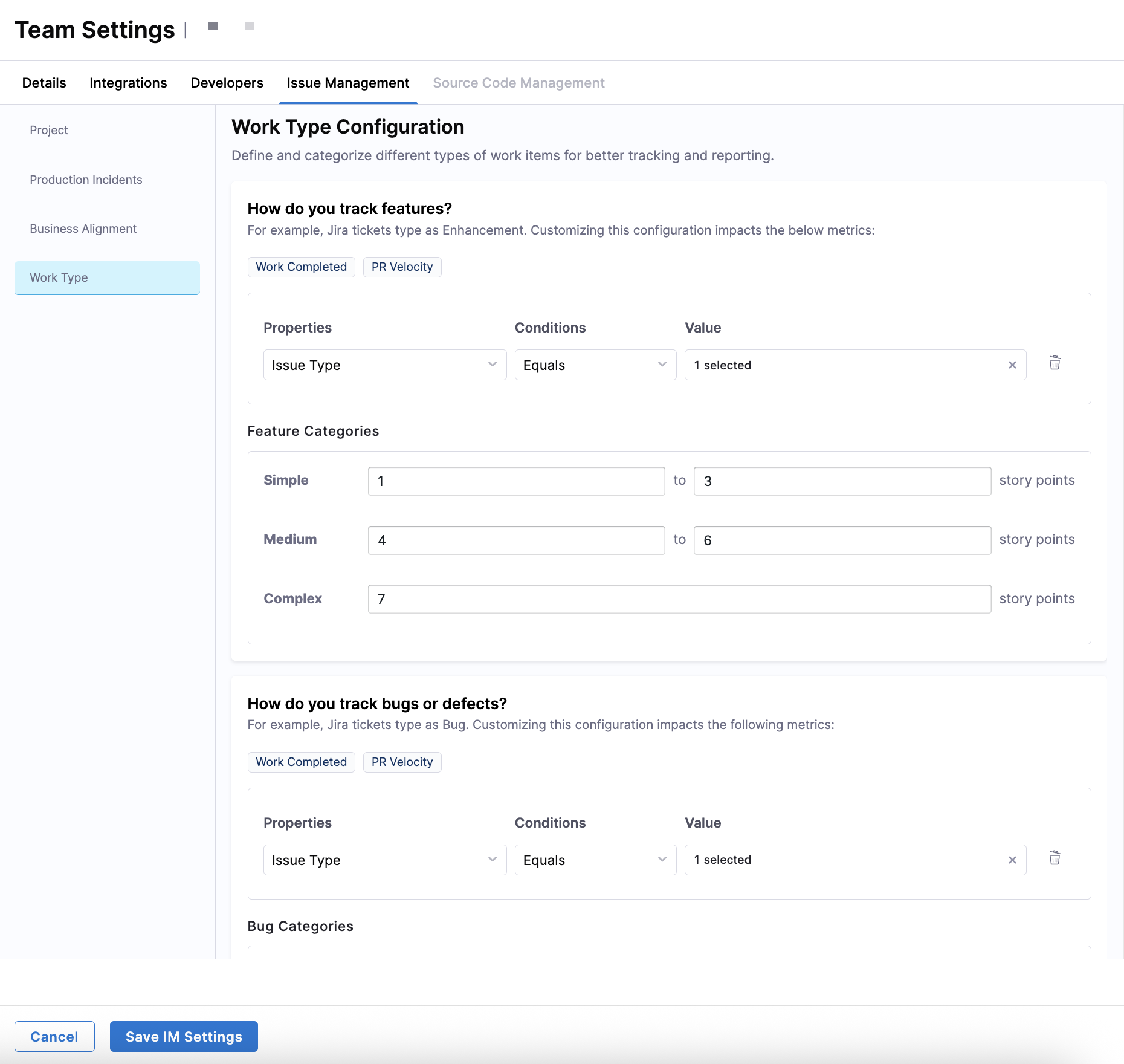This screenshot has height=1064, width=1124.
Task: Click the features Work Completed metric tag
Action: pyautogui.click(x=301, y=267)
